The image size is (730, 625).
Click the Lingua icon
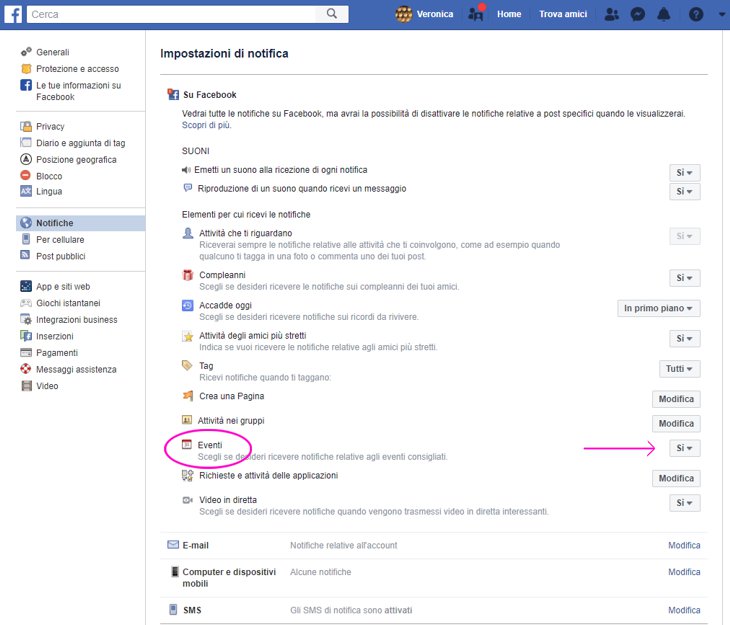click(x=26, y=191)
